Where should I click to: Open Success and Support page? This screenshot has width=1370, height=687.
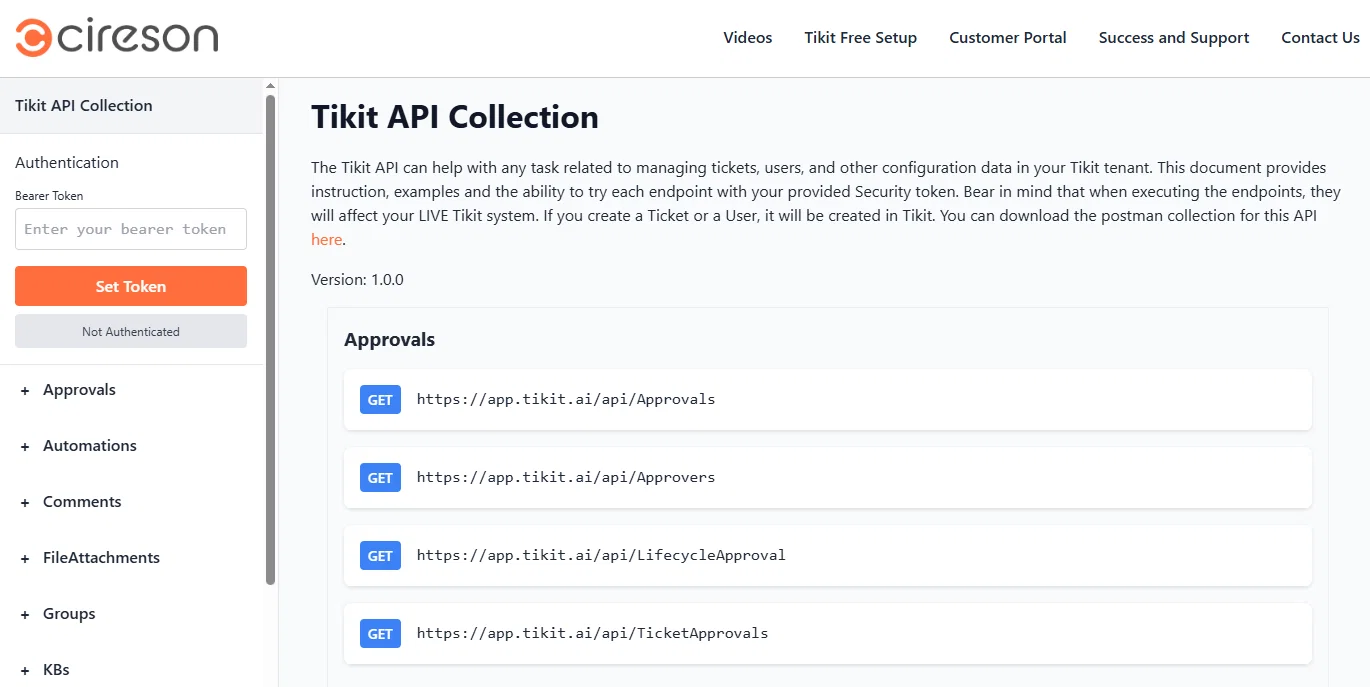click(1174, 38)
